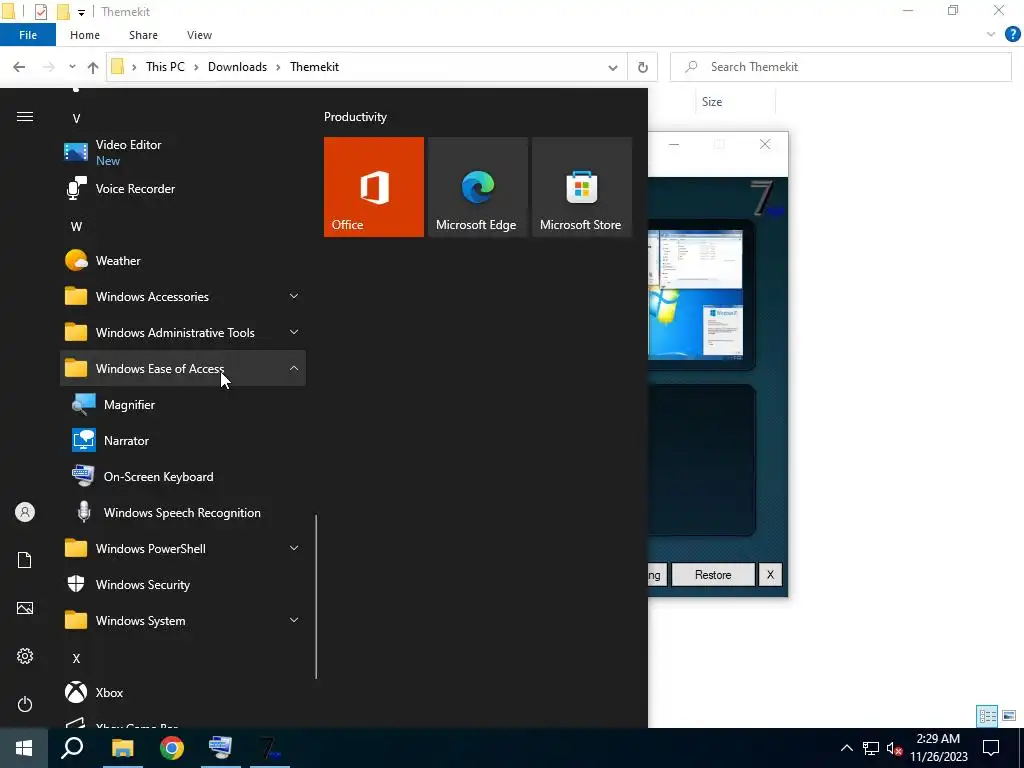Open the File menu in Explorer
This screenshot has width=1024, height=768.
point(28,35)
